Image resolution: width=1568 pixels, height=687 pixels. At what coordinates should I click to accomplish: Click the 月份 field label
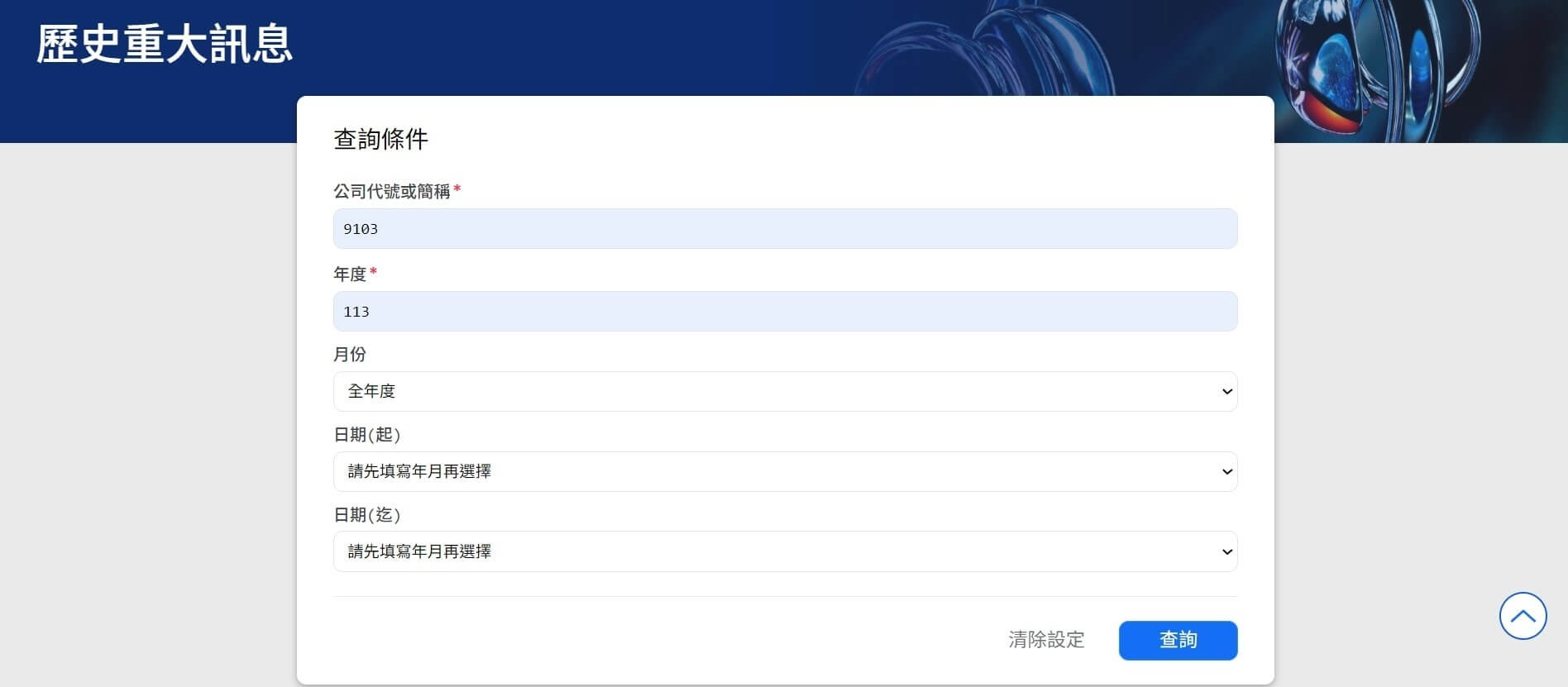[x=349, y=355]
